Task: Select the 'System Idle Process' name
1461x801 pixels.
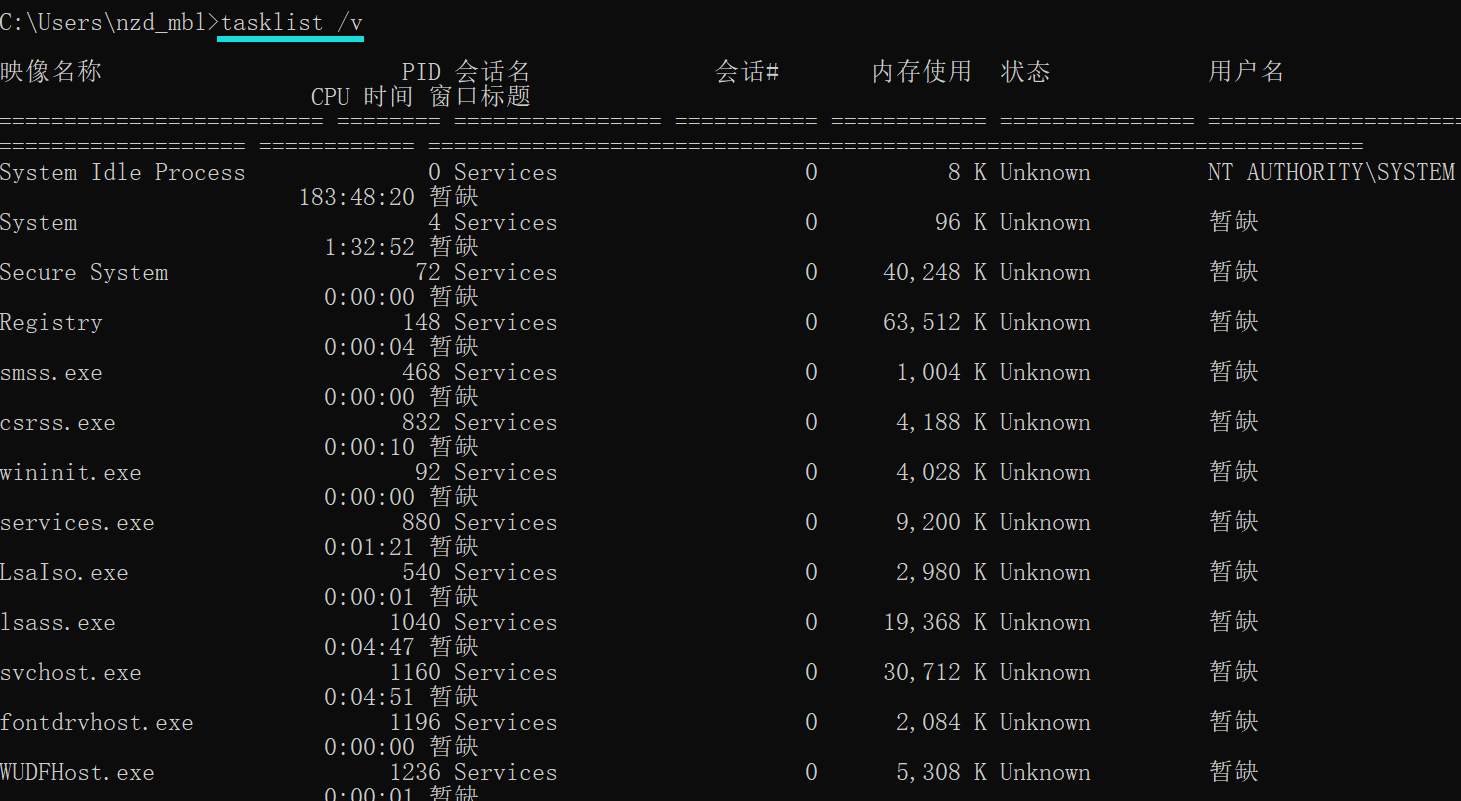Action: click(x=122, y=172)
